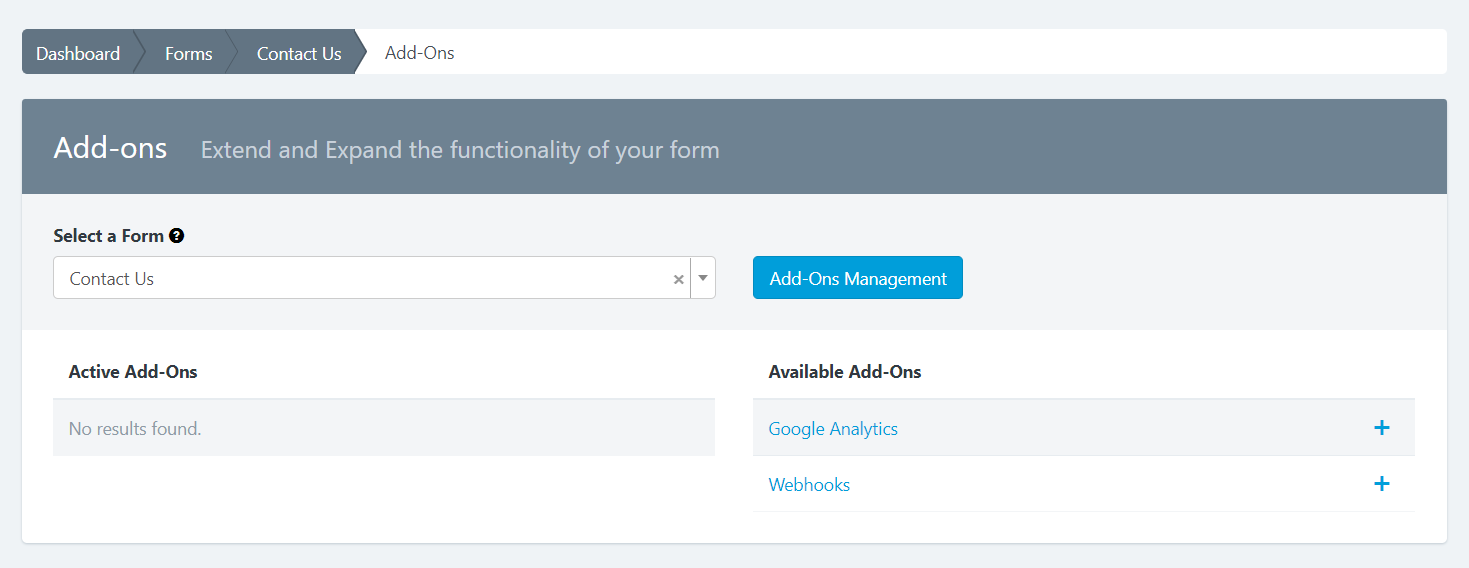This screenshot has height=568, width=1469.
Task: Select the Add-Ons breadcrumb item
Action: [419, 54]
